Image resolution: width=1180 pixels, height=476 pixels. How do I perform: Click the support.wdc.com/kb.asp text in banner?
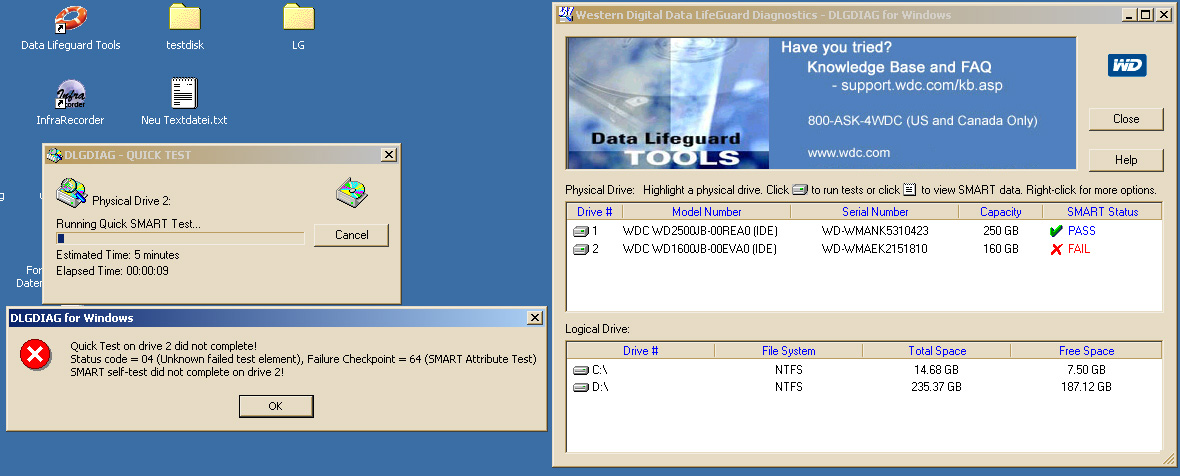(x=922, y=86)
